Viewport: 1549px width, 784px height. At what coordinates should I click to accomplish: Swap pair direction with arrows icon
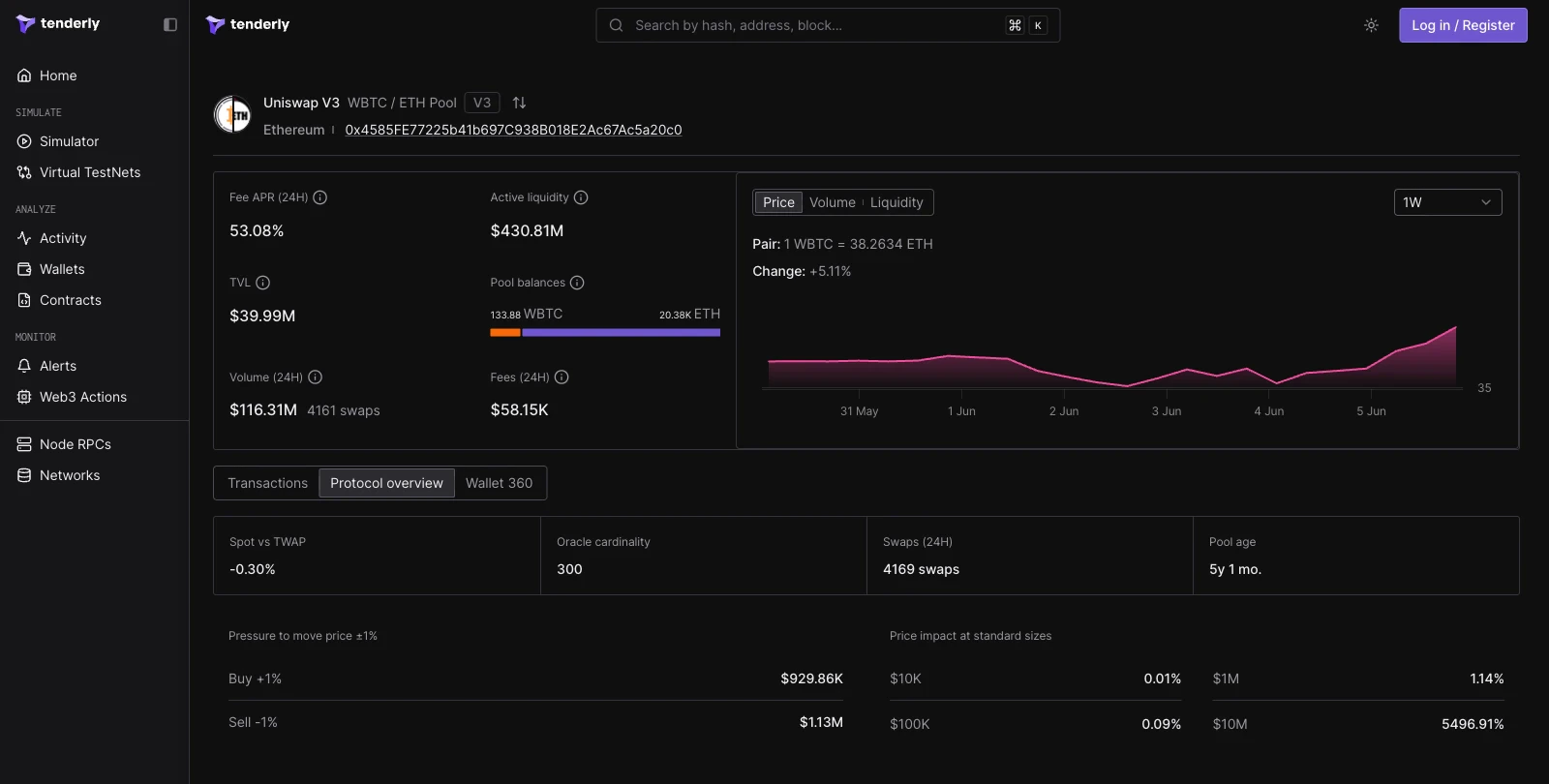coord(519,103)
